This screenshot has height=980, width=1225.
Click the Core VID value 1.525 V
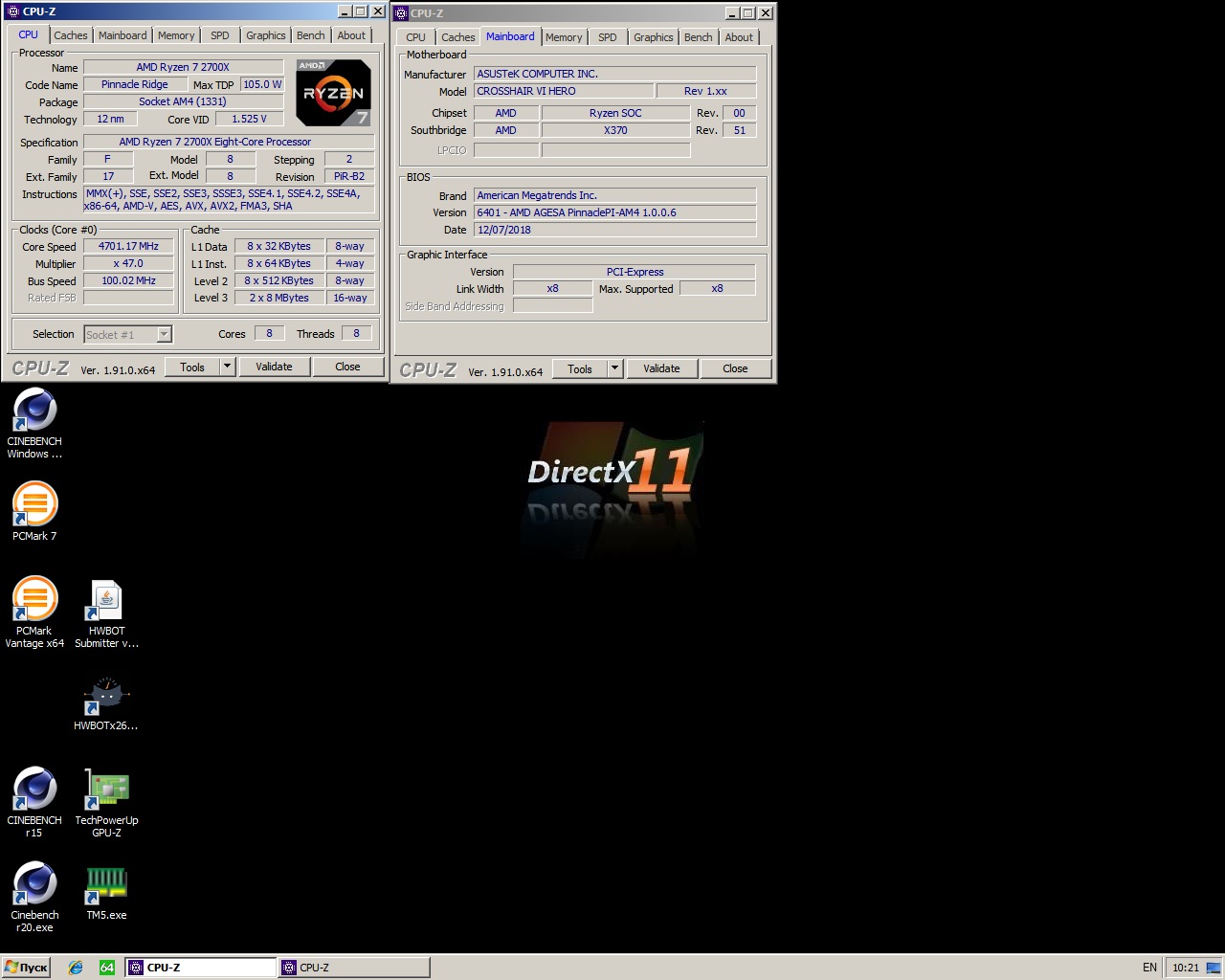249,119
